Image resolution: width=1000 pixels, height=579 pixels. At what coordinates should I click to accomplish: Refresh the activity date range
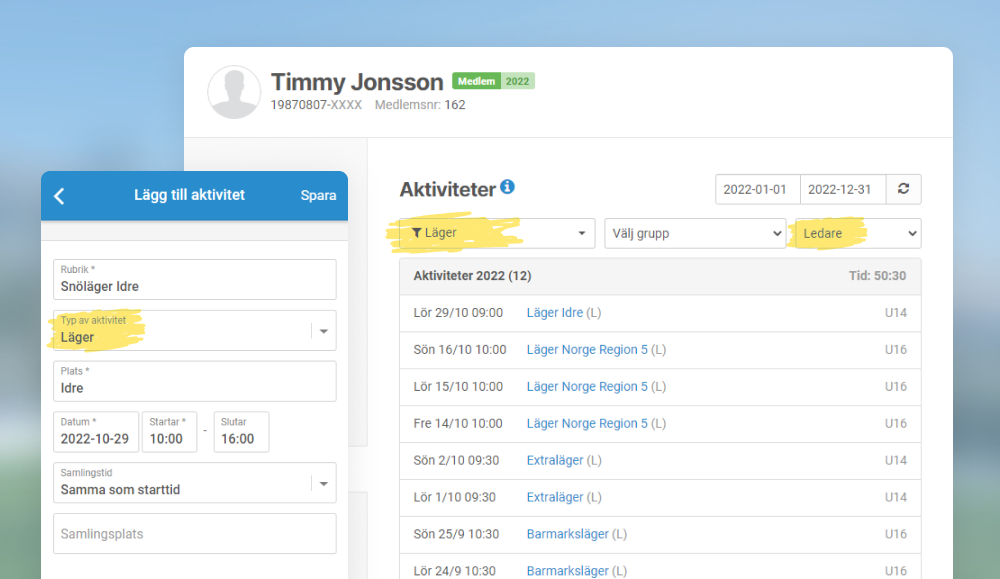tap(904, 189)
